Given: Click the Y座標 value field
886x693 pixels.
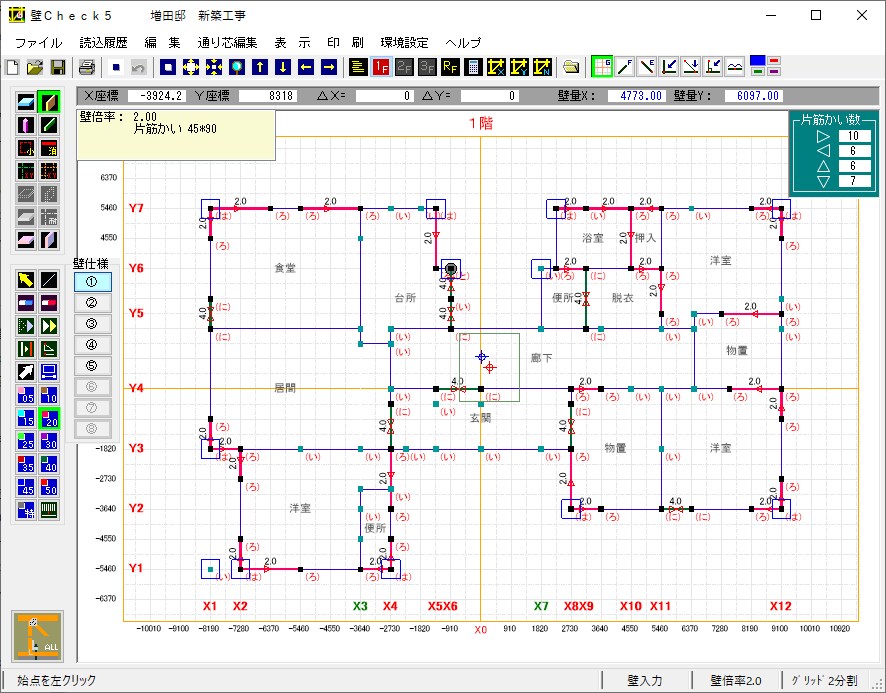Looking at the screenshot, I should click(x=267, y=96).
